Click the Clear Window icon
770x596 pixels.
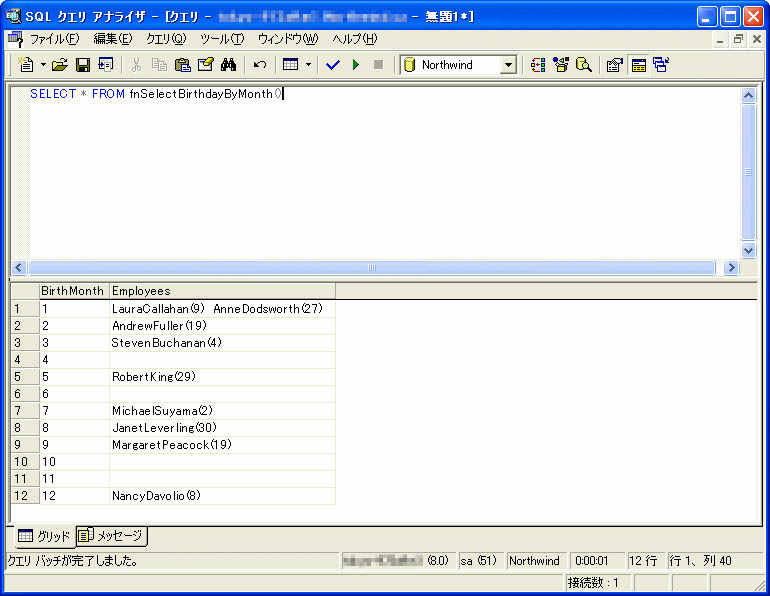click(205, 65)
